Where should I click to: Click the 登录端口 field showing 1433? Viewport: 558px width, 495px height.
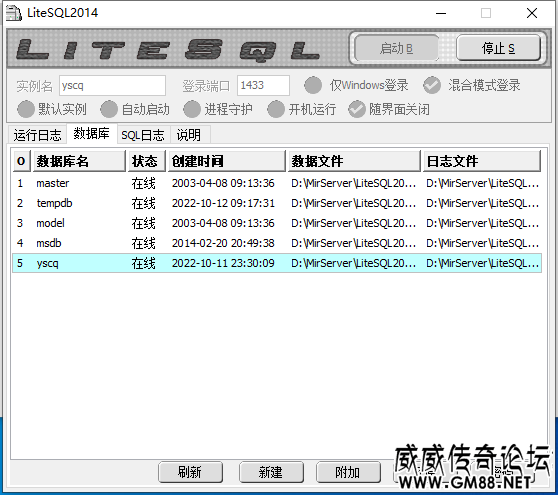click(263, 85)
